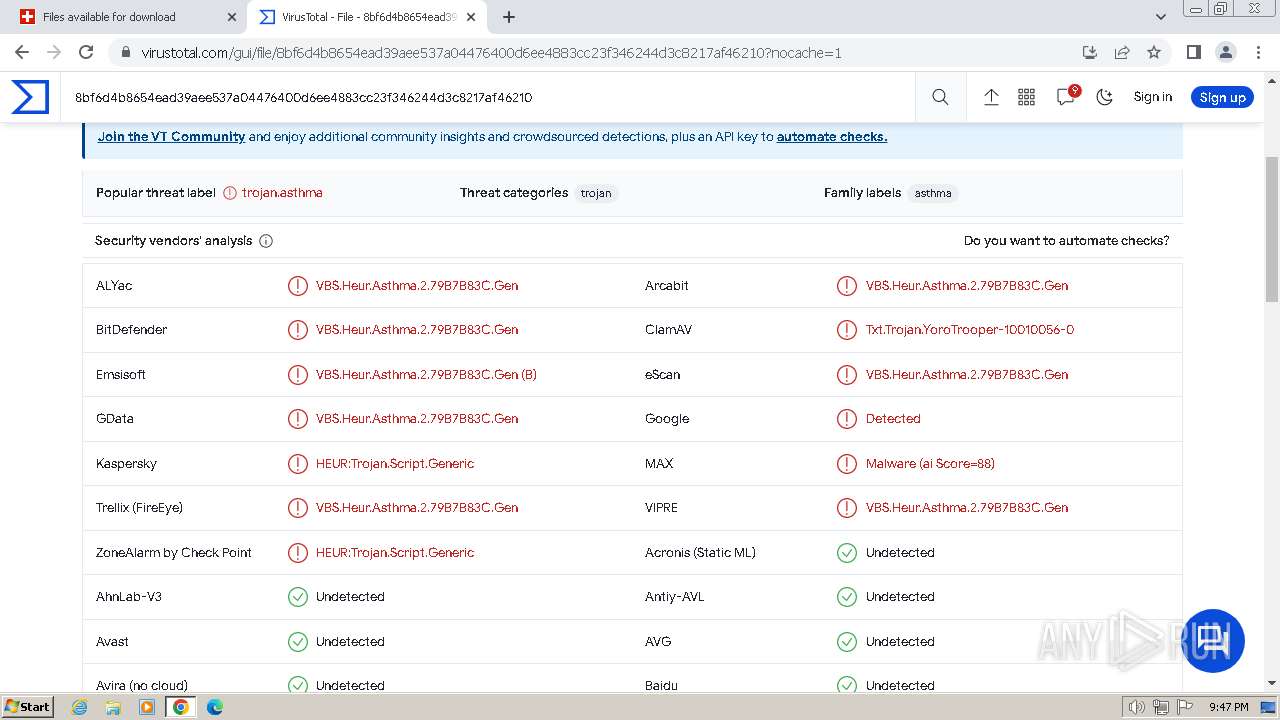Image resolution: width=1280 pixels, height=720 pixels.
Task: Open the VirusTotal logo home icon
Action: tap(30, 97)
